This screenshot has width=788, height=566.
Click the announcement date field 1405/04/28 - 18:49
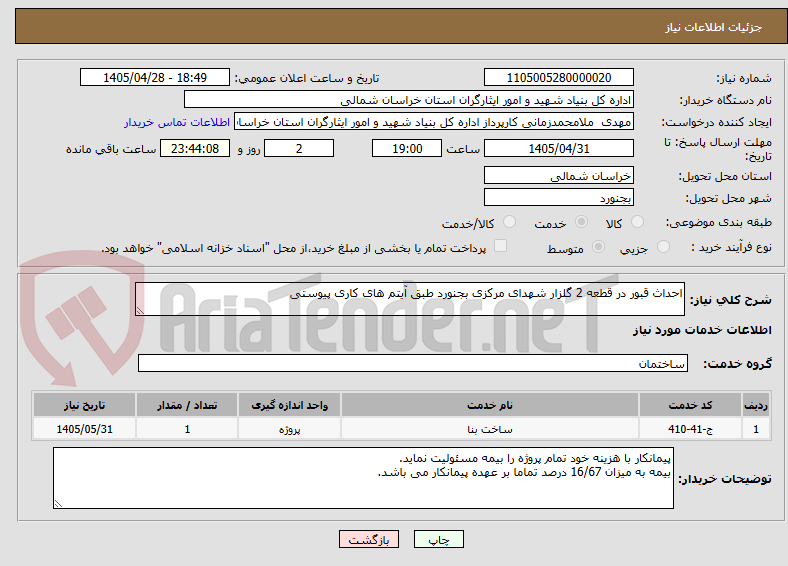tap(155, 77)
